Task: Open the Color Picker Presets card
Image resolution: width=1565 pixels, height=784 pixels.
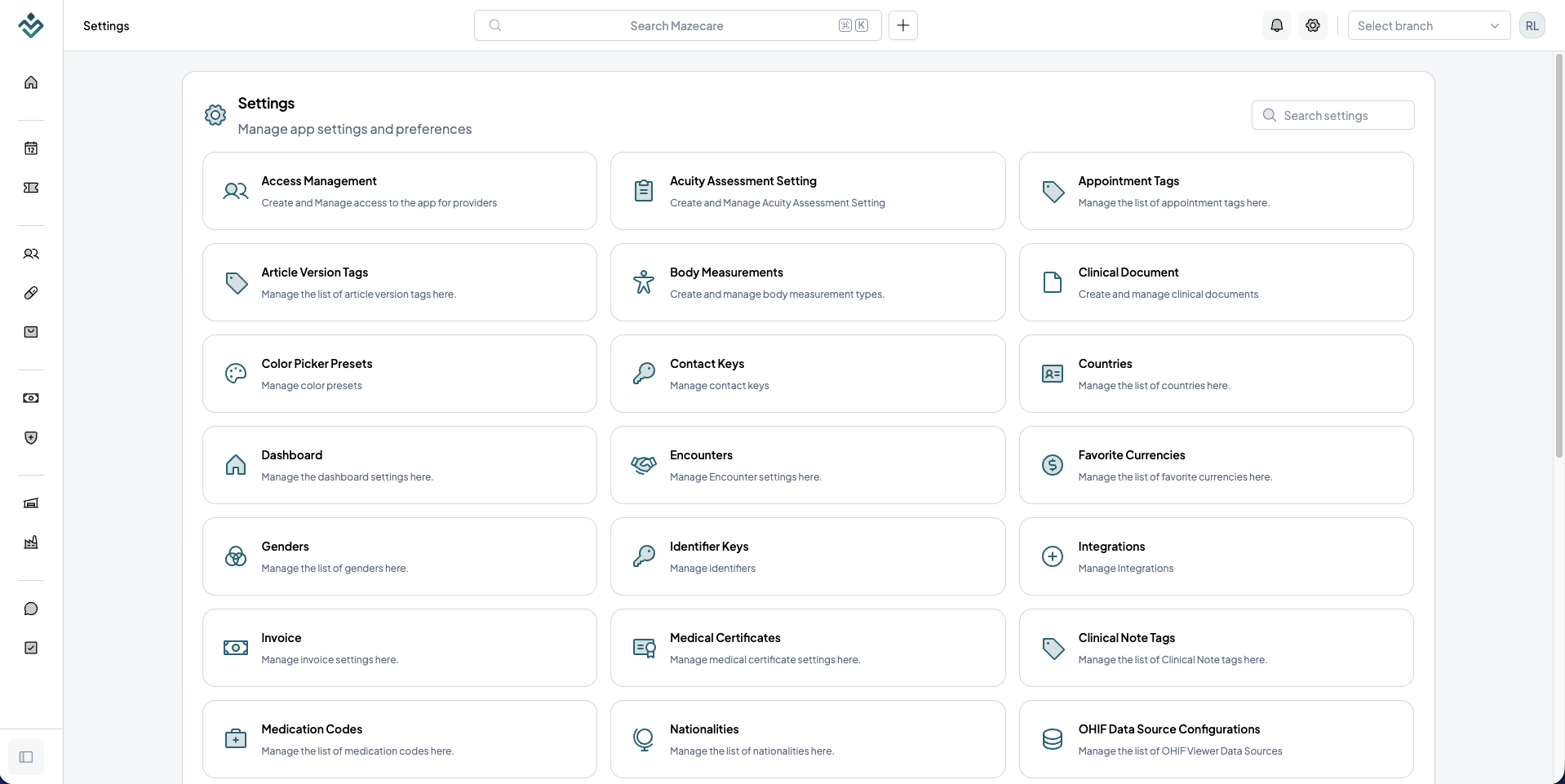Action: tap(400, 374)
